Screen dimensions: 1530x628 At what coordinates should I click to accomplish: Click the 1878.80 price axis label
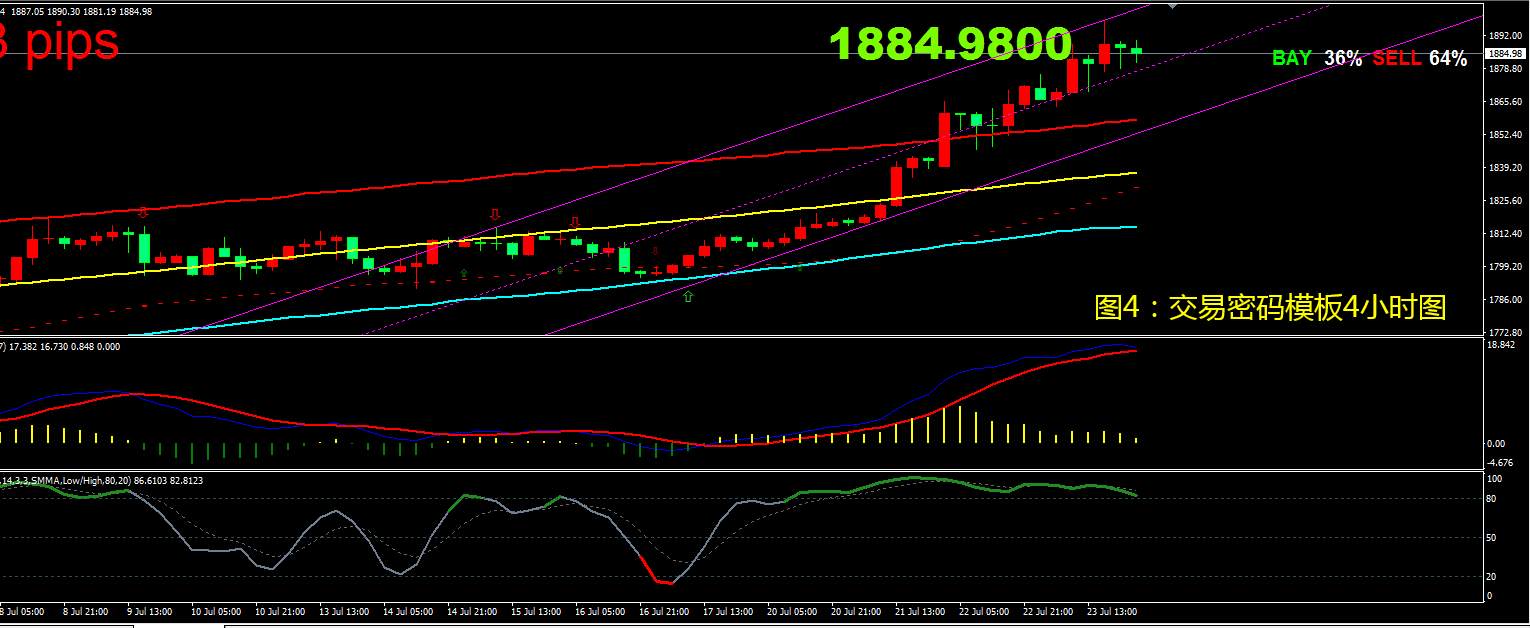pos(1505,69)
